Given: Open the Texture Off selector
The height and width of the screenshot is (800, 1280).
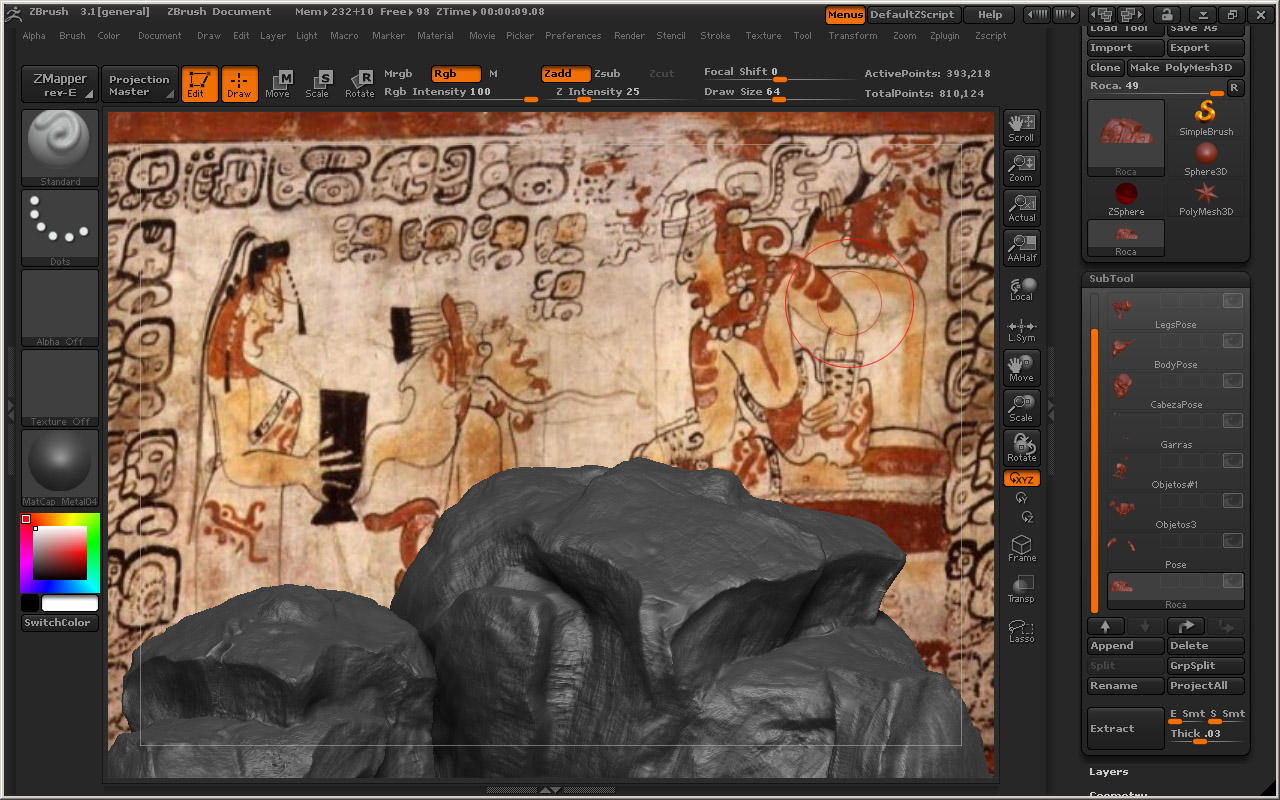Looking at the screenshot, I should pos(60,388).
